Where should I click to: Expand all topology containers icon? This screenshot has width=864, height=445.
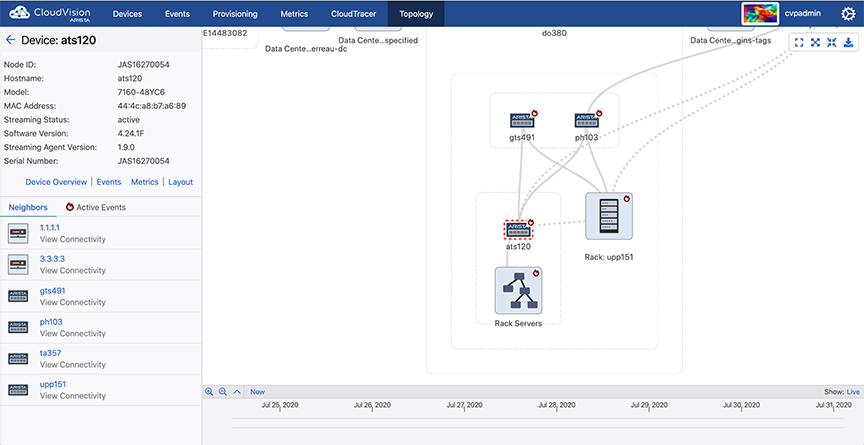(816, 42)
